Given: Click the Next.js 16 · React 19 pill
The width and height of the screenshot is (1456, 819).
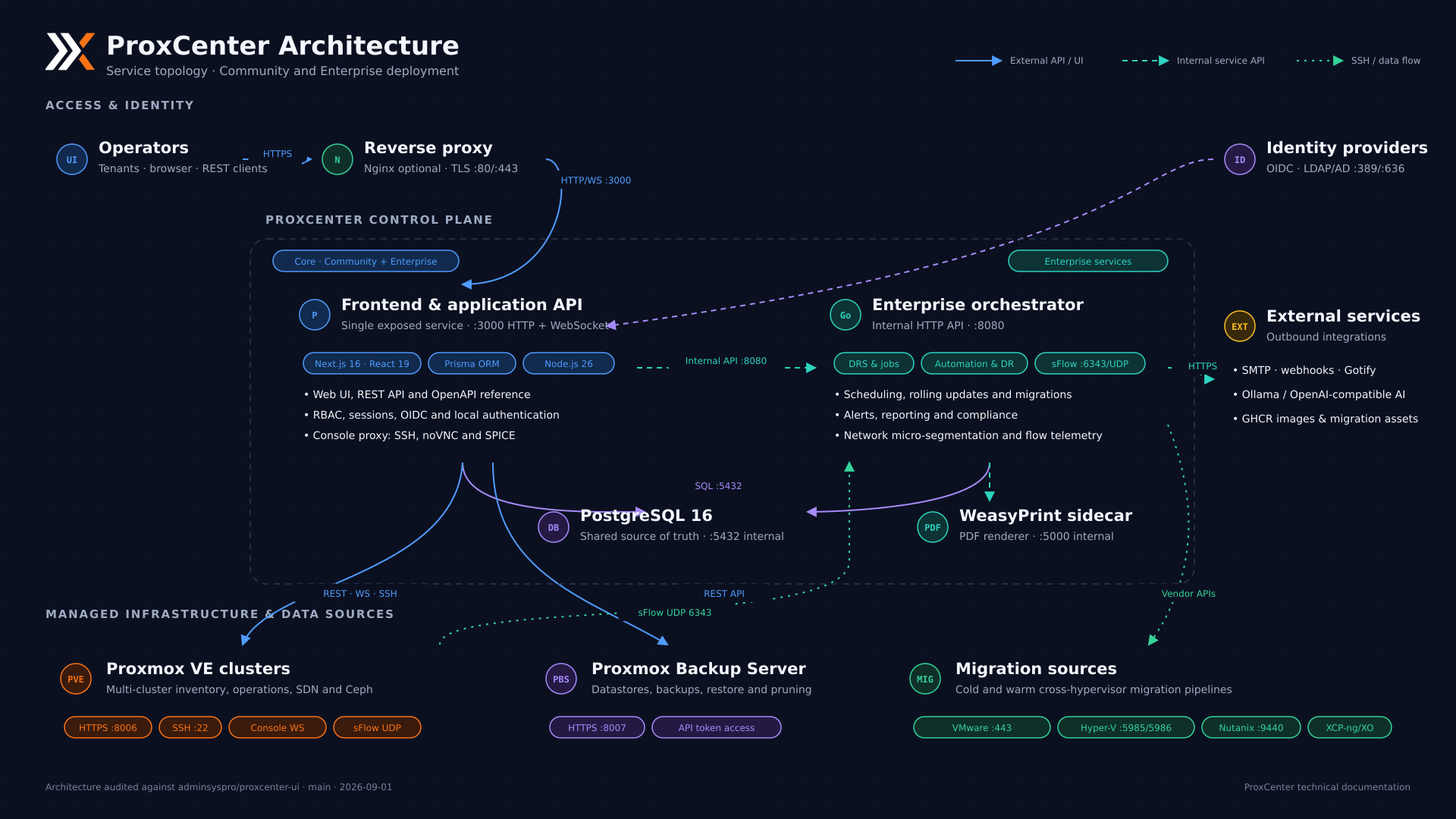Looking at the screenshot, I should (x=362, y=363).
